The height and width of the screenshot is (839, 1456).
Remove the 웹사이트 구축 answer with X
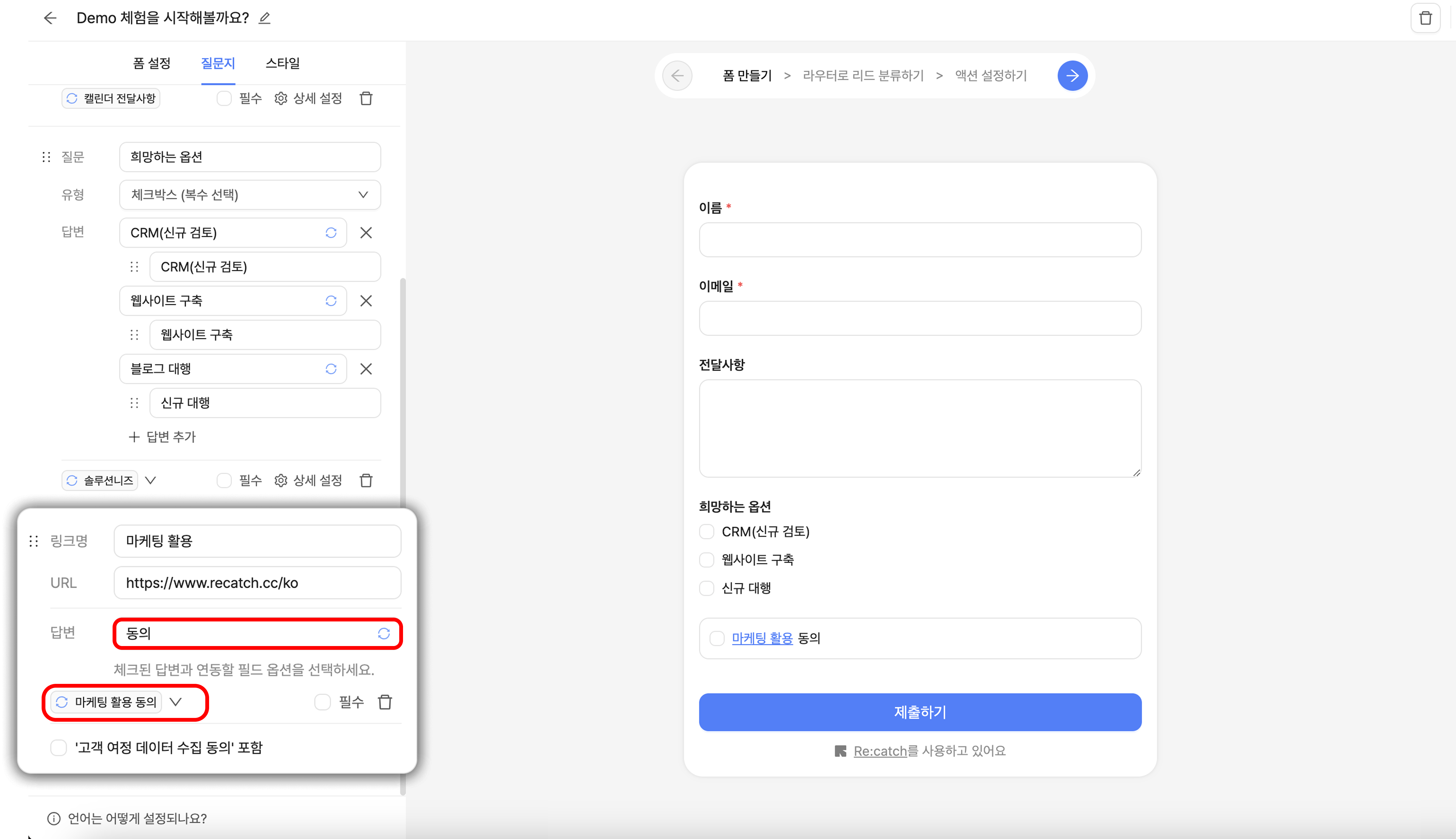point(366,301)
